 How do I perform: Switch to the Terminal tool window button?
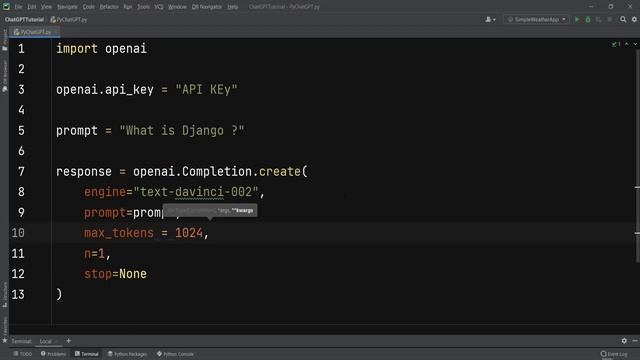(87, 354)
